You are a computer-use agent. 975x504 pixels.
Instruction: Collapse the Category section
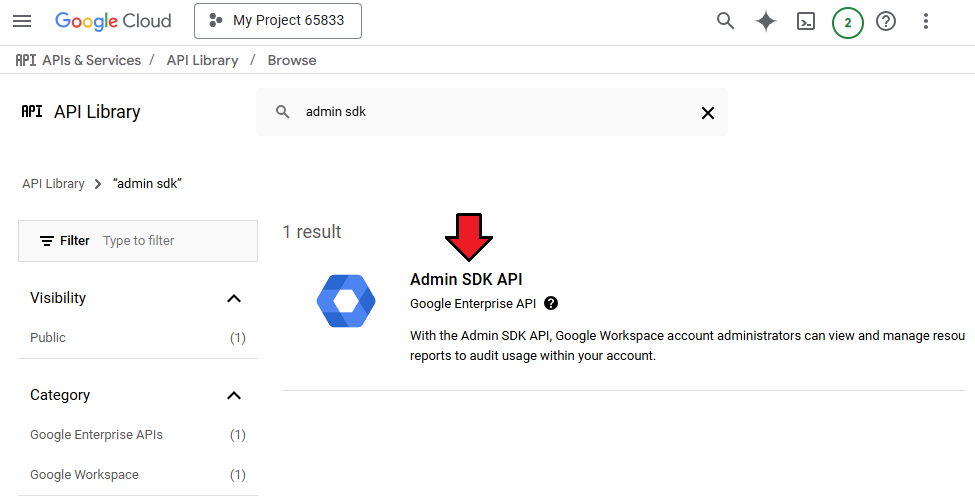(x=234, y=395)
